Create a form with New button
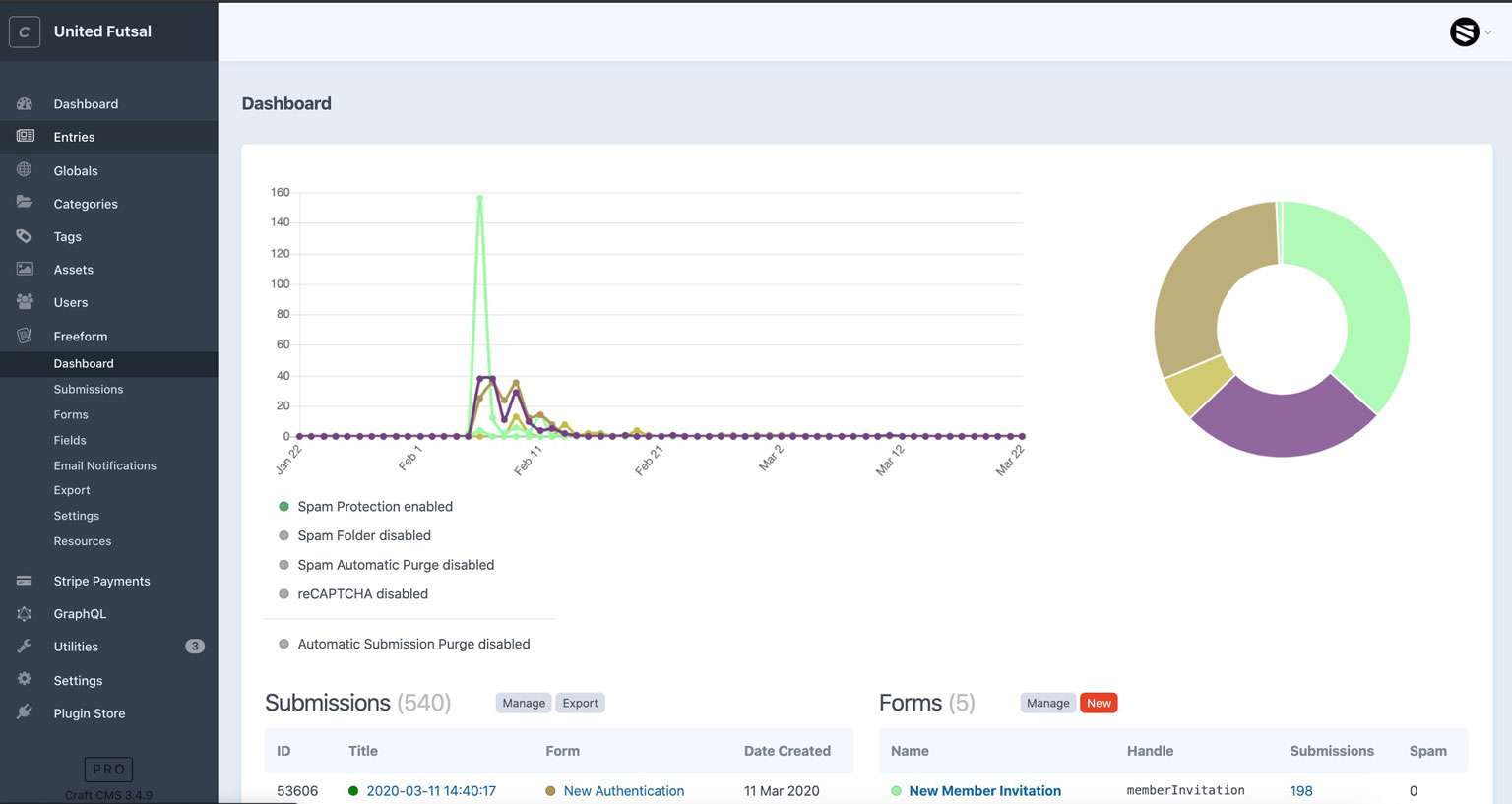The width and height of the screenshot is (1512, 804). (1099, 703)
